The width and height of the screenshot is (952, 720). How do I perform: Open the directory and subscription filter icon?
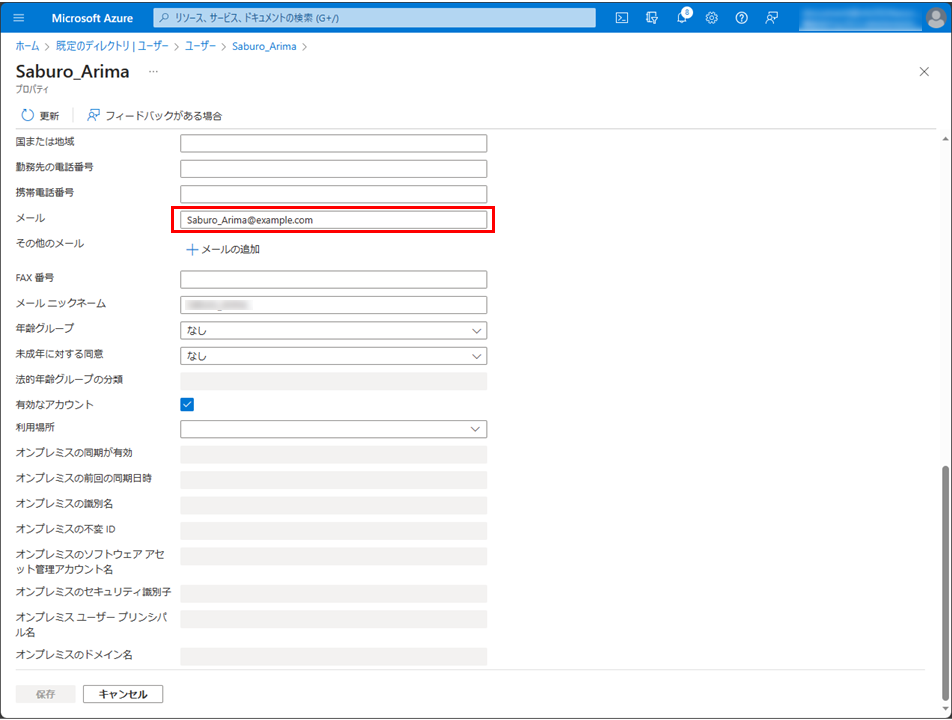tap(652, 18)
